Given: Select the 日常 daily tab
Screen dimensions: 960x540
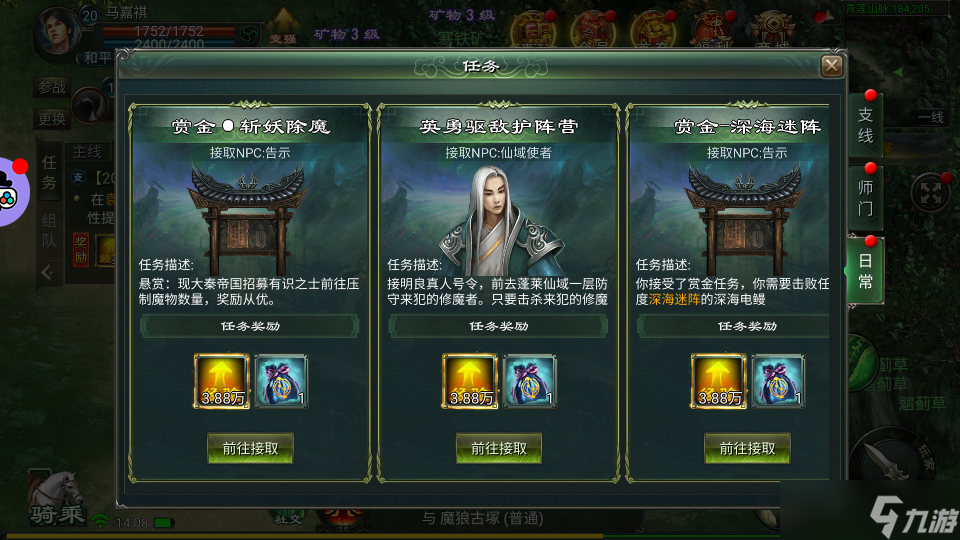Looking at the screenshot, I should point(865,271).
